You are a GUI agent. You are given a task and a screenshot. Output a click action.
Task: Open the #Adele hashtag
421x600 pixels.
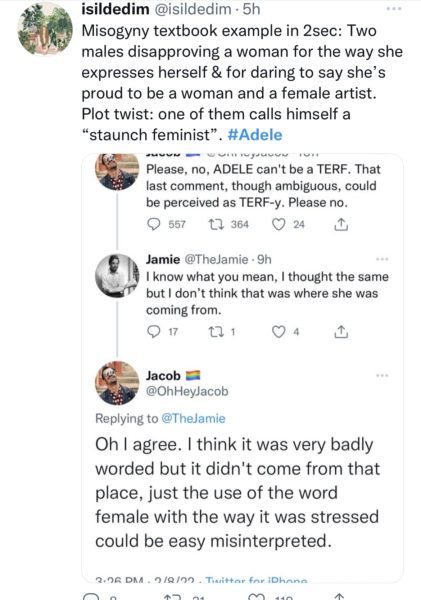pos(255,135)
